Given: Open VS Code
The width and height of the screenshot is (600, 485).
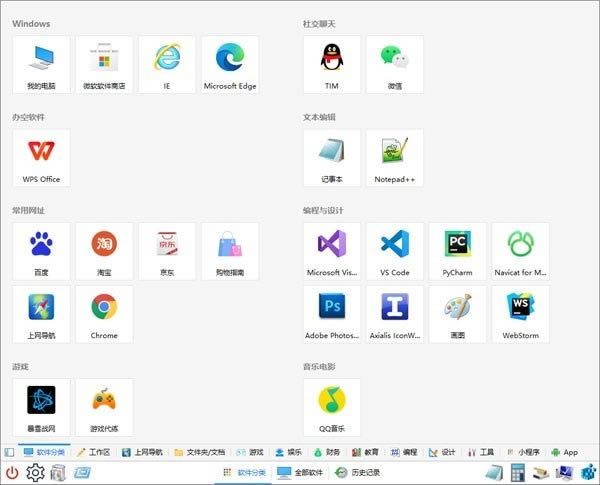Looking at the screenshot, I should 394,251.
